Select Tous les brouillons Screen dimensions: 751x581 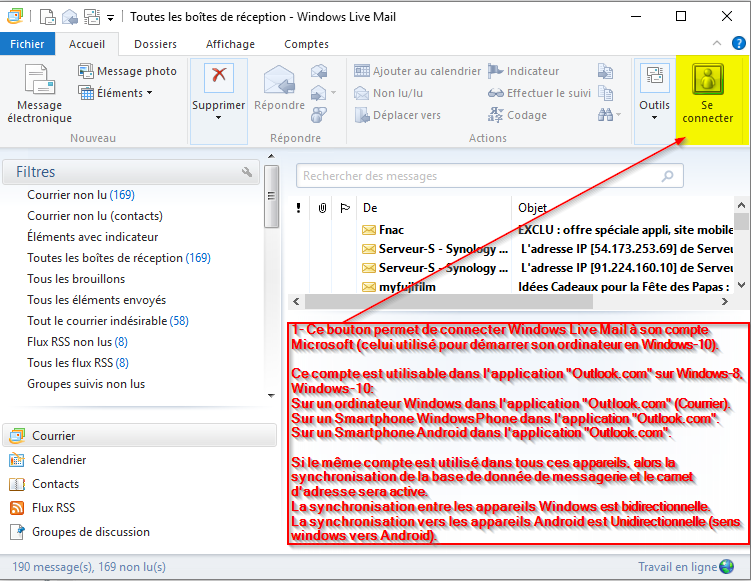(x=76, y=279)
